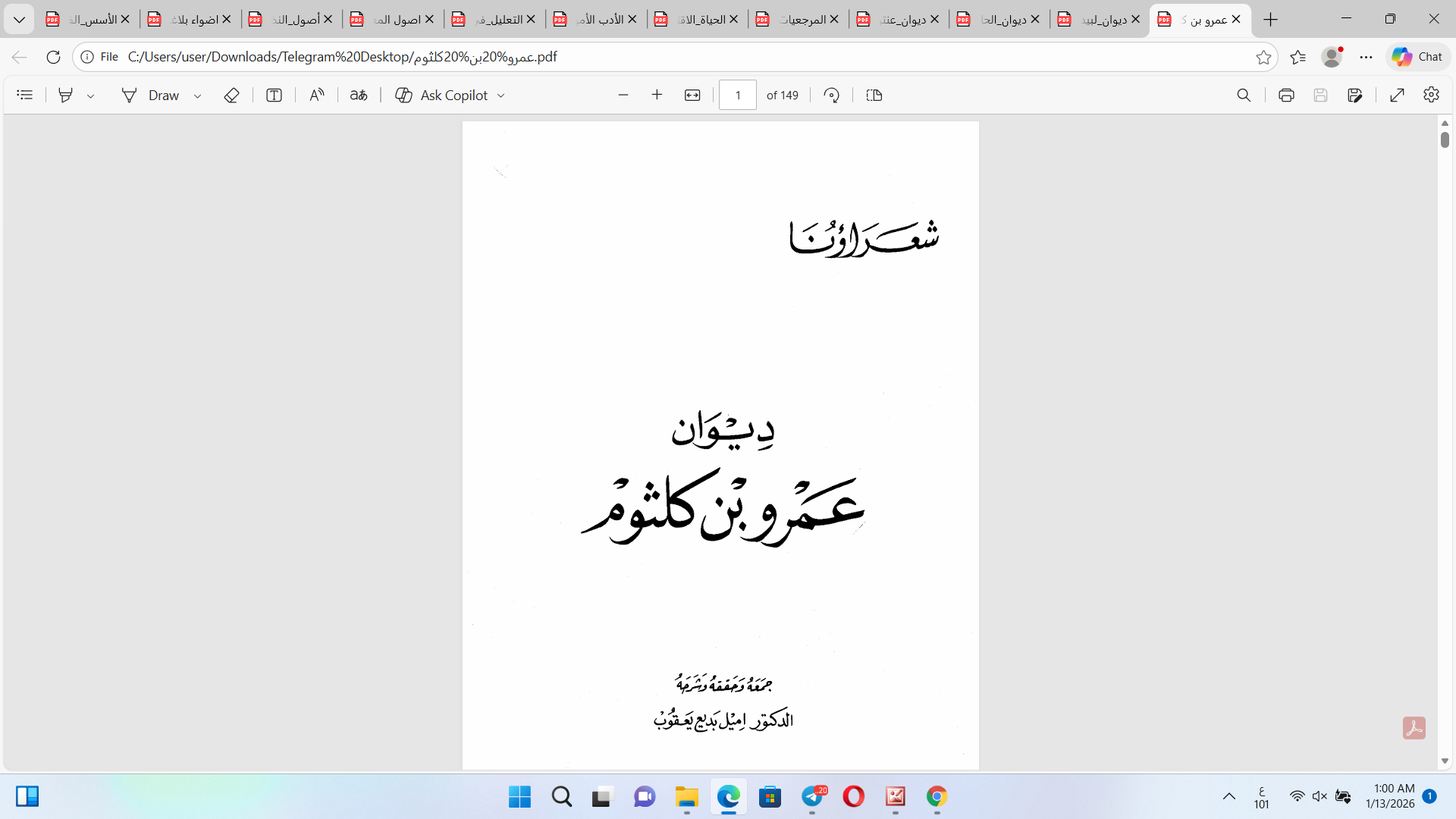Click the scrollbar down arrow
The height and width of the screenshot is (819, 1456).
point(1445,761)
